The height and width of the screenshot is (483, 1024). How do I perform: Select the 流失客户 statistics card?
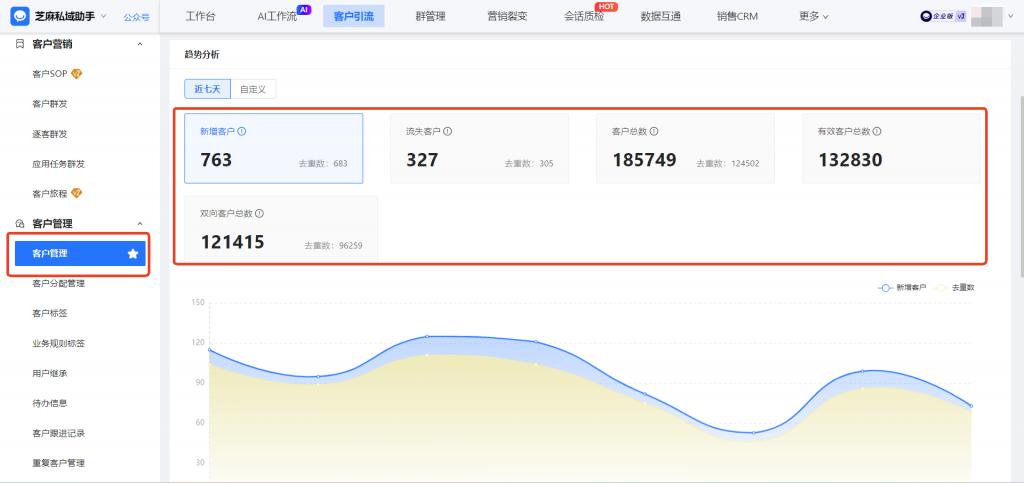click(x=479, y=148)
